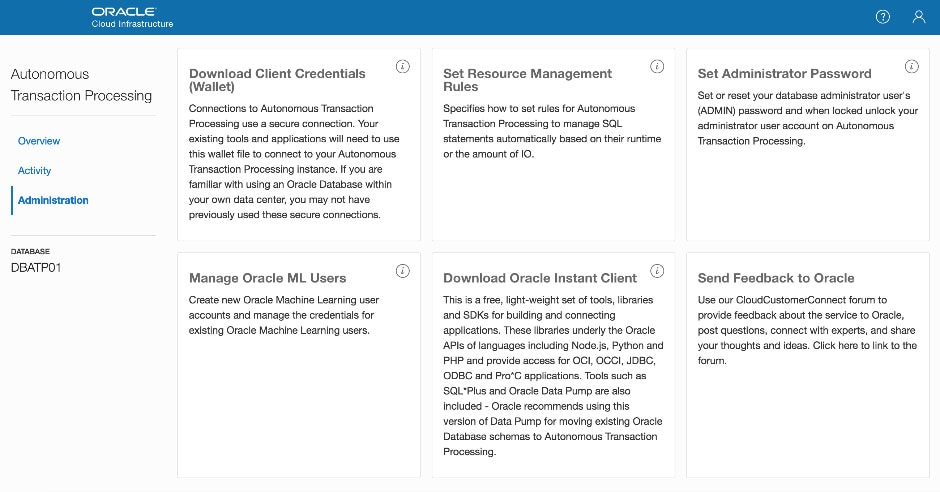Click info icon on Set Resource Management Rules
940x492 pixels.
pyautogui.click(x=657, y=67)
